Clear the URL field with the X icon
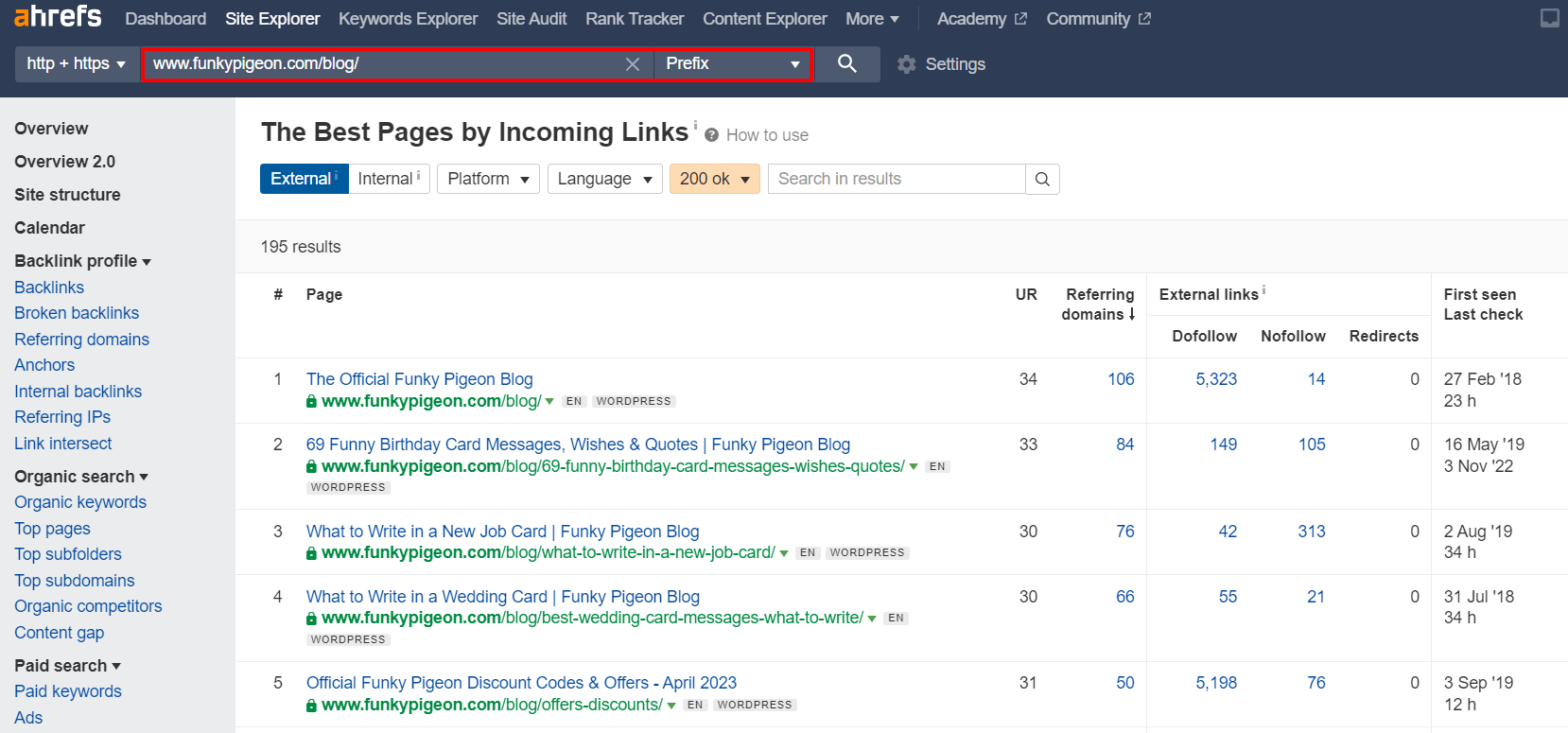The image size is (1568, 733). [x=633, y=64]
